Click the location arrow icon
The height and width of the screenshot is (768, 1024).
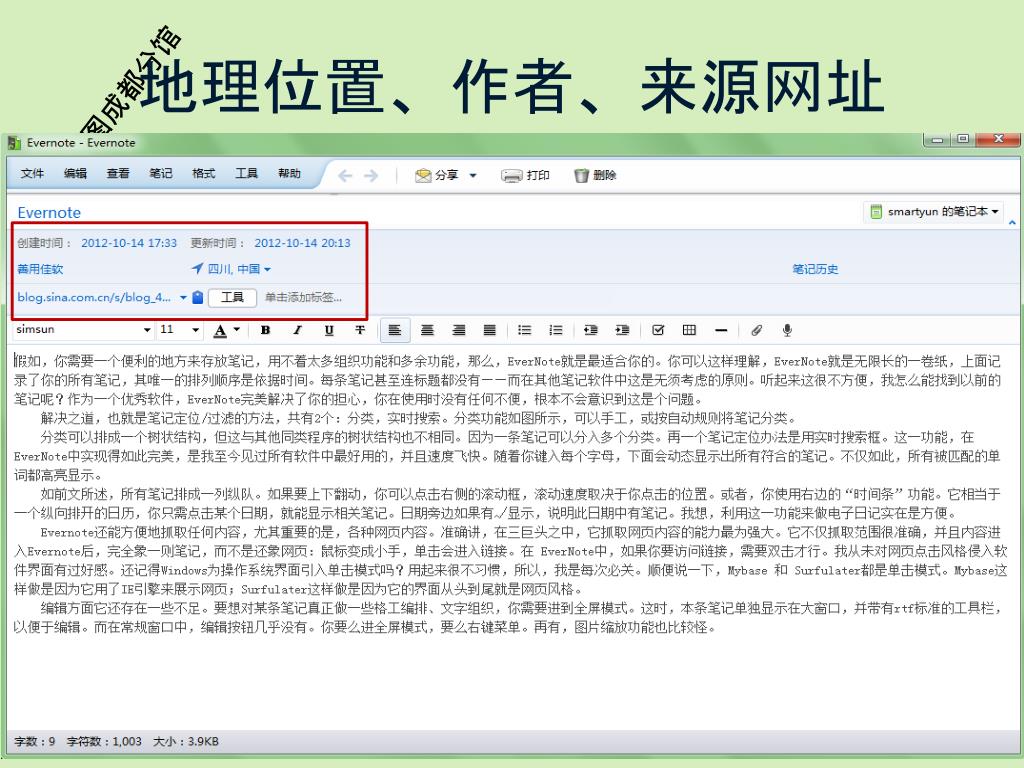pyautogui.click(x=197, y=268)
